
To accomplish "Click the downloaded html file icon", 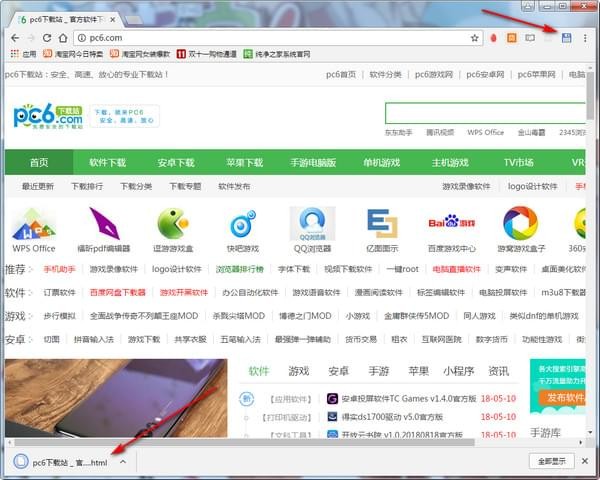I will coord(21,461).
